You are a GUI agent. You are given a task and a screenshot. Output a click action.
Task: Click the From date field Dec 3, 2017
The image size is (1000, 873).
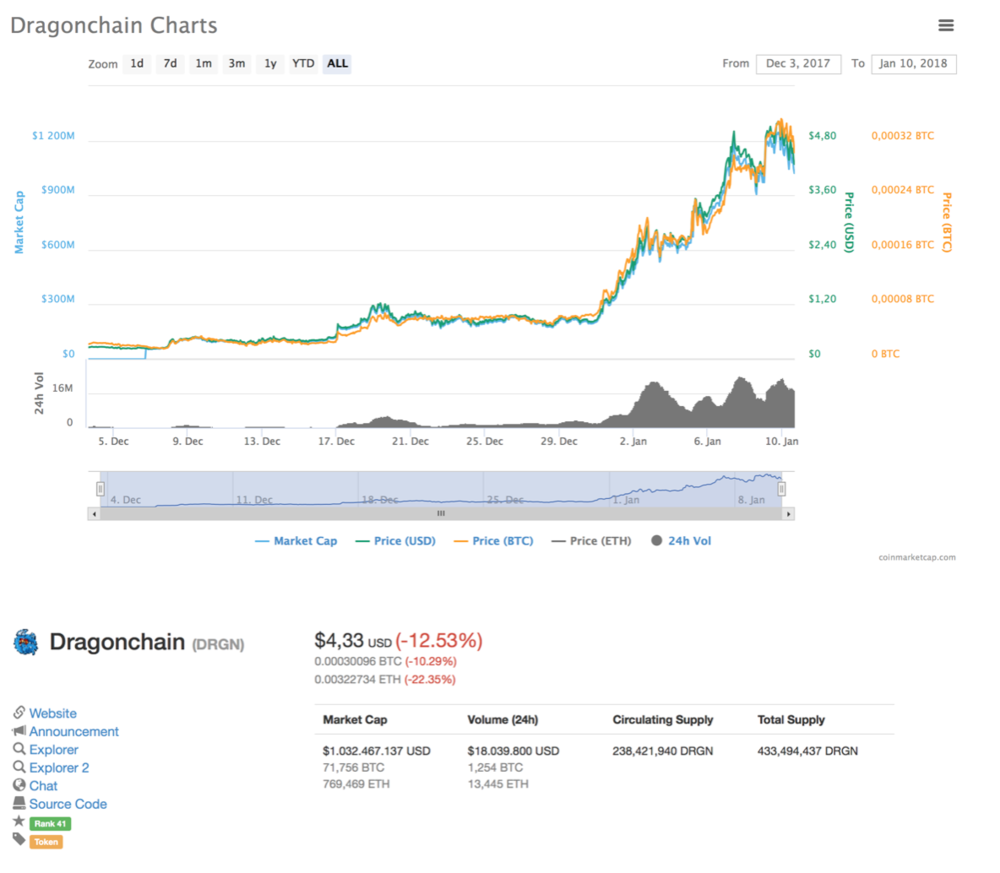click(798, 64)
